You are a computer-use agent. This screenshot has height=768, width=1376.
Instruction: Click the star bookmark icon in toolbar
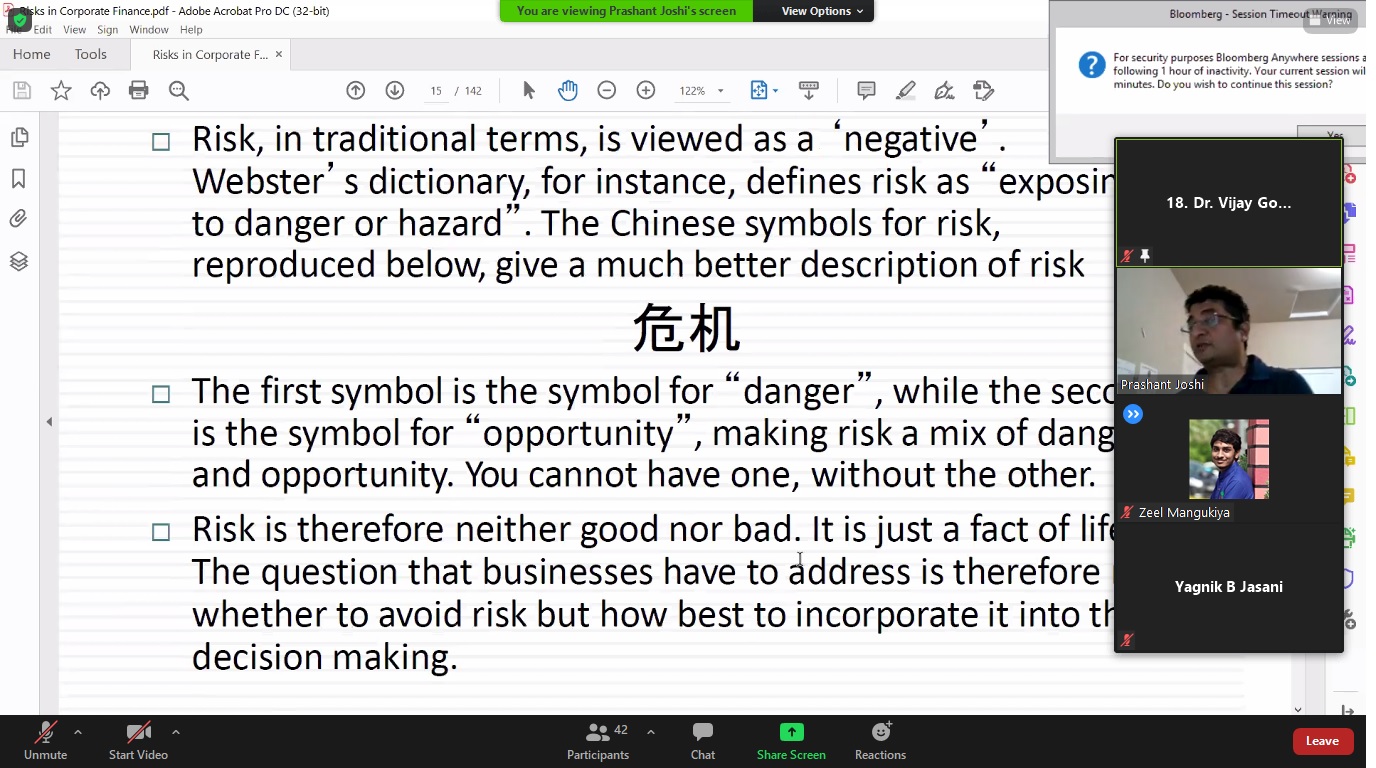click(61, 91)
